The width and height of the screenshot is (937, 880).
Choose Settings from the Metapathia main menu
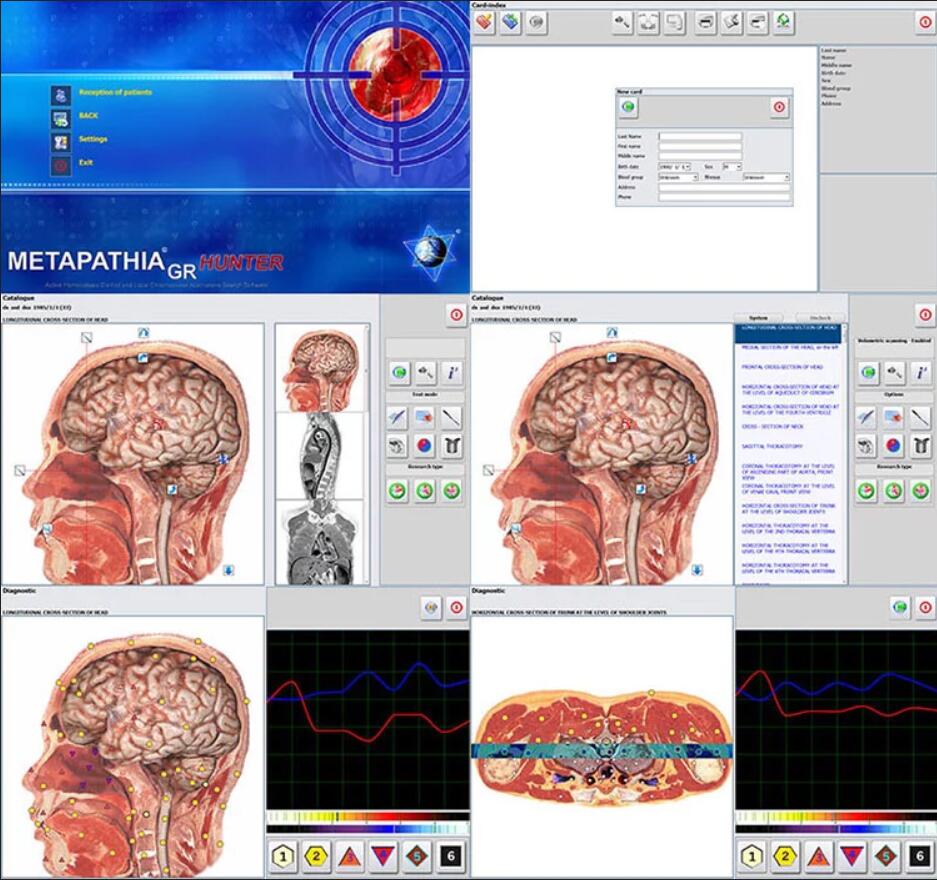click(x=95, y=140)
